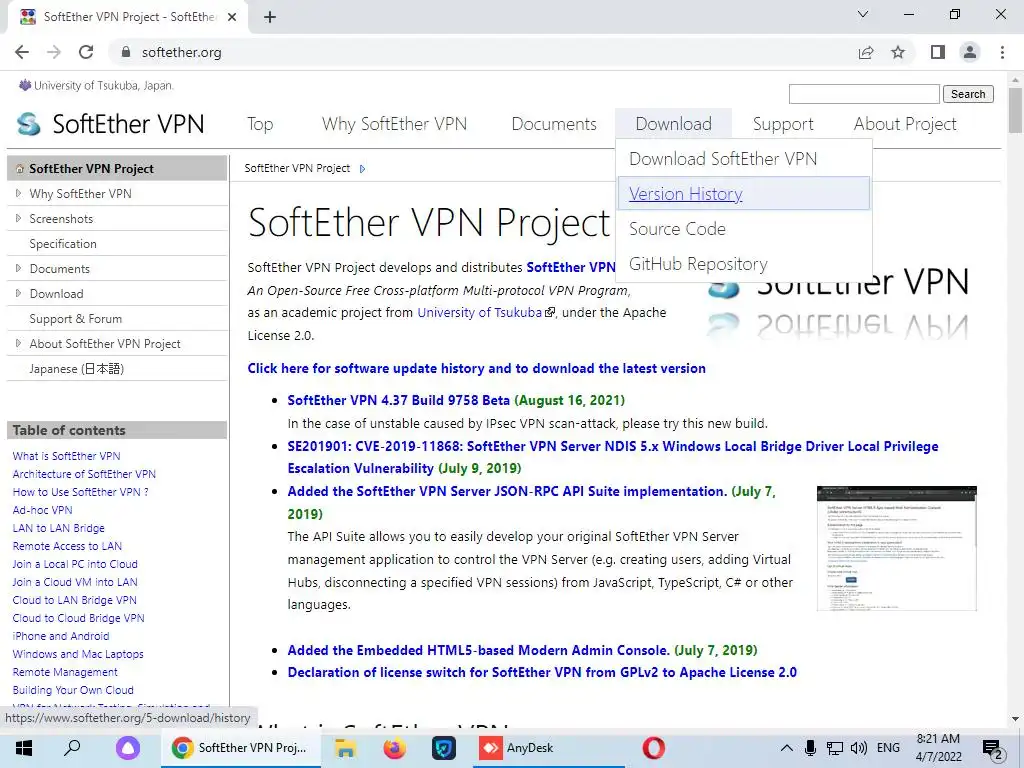Open taskbar search magnifier
Screen dimensions: 1024x768
[72, 748]
